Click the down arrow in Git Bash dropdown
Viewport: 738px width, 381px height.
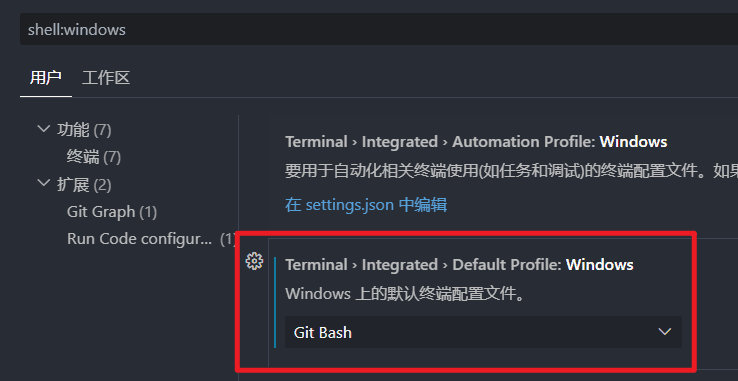665,332
